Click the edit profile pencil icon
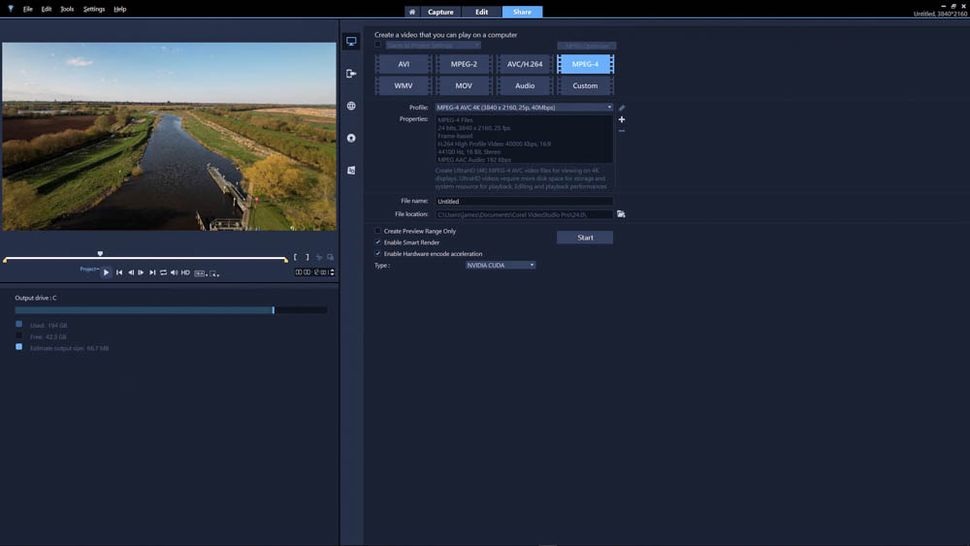 click(622, 108)
